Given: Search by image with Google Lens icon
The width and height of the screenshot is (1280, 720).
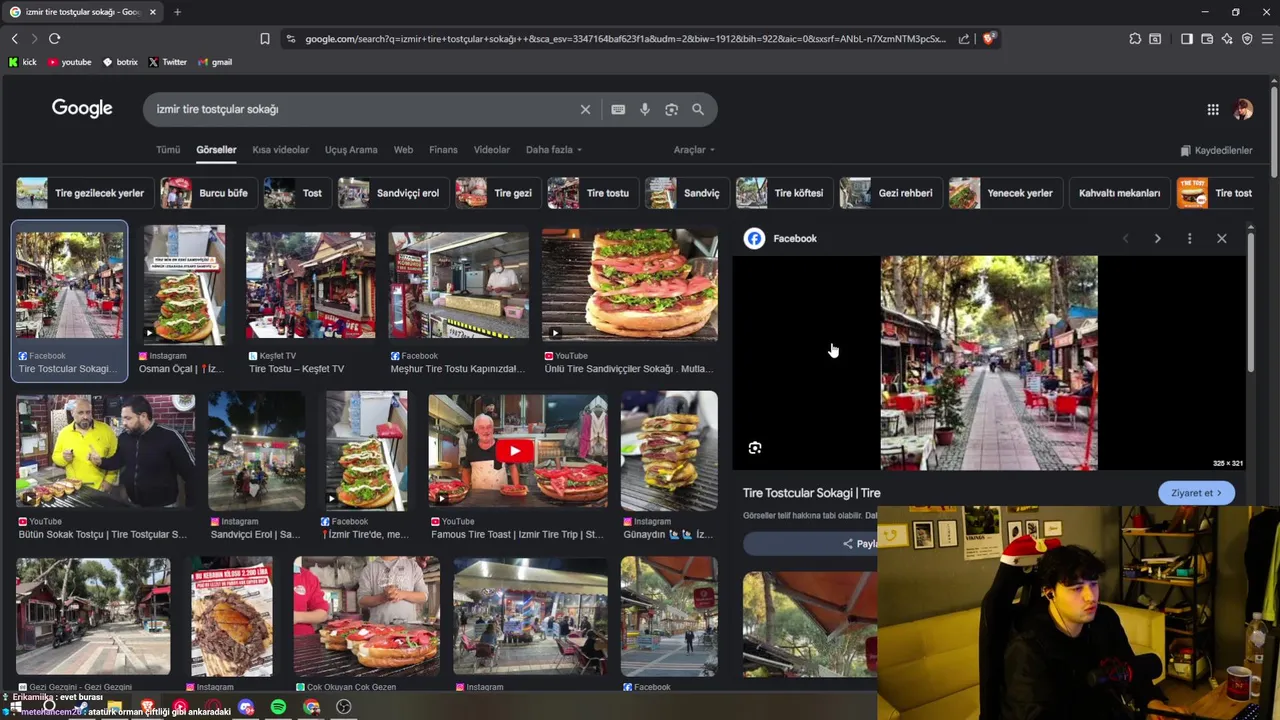Looking at the screenshot, I should [x=671, y=109].
